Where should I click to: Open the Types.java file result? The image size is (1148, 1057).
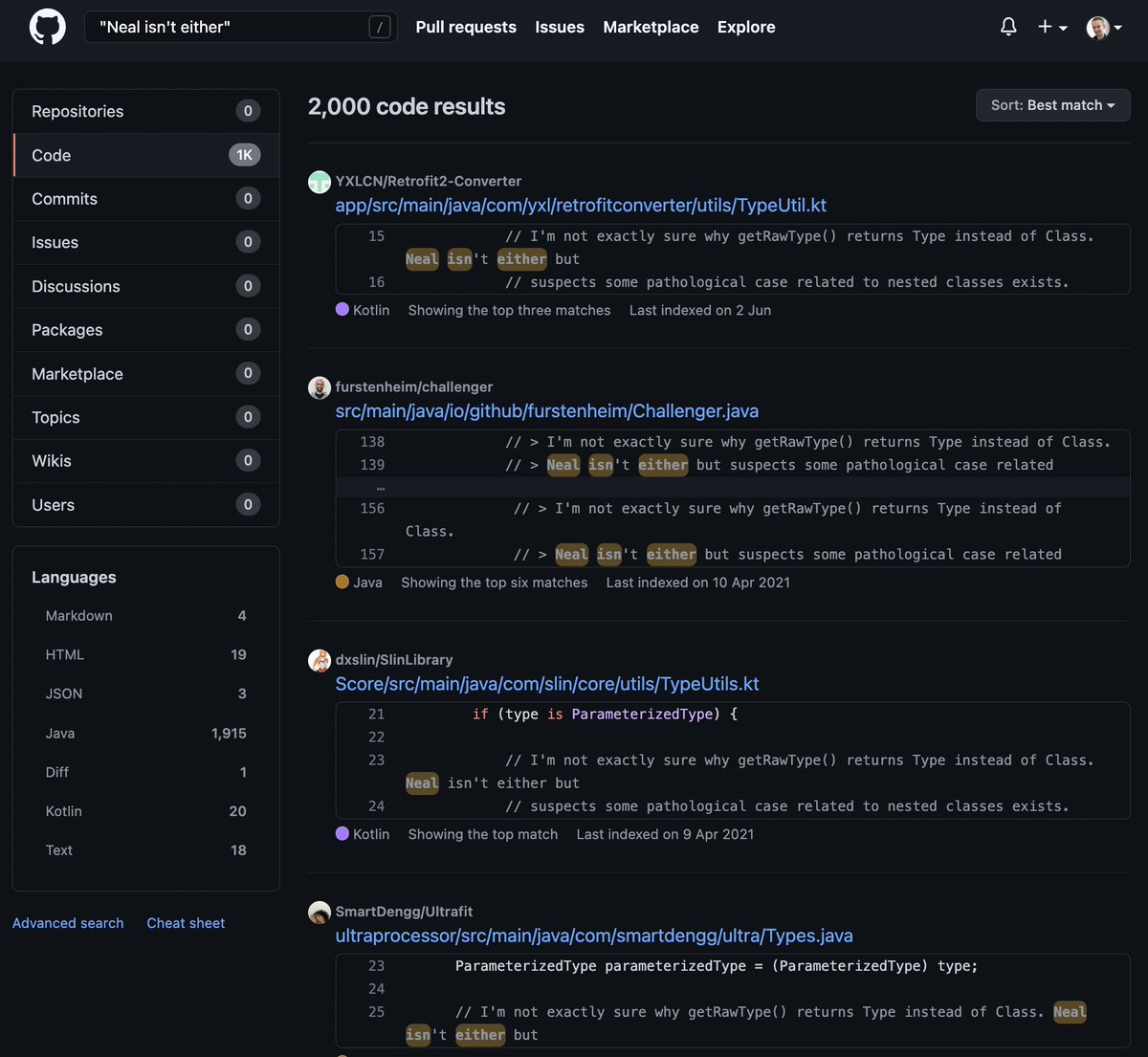(x=594, y=936)
